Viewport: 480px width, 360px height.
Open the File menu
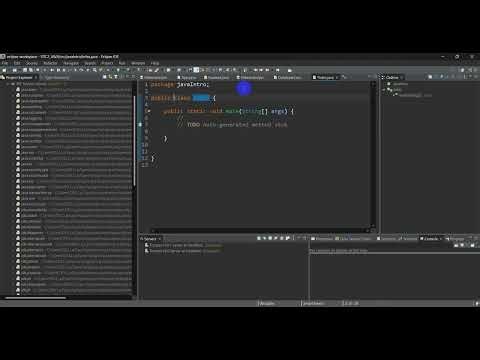(x=5, y=63)
